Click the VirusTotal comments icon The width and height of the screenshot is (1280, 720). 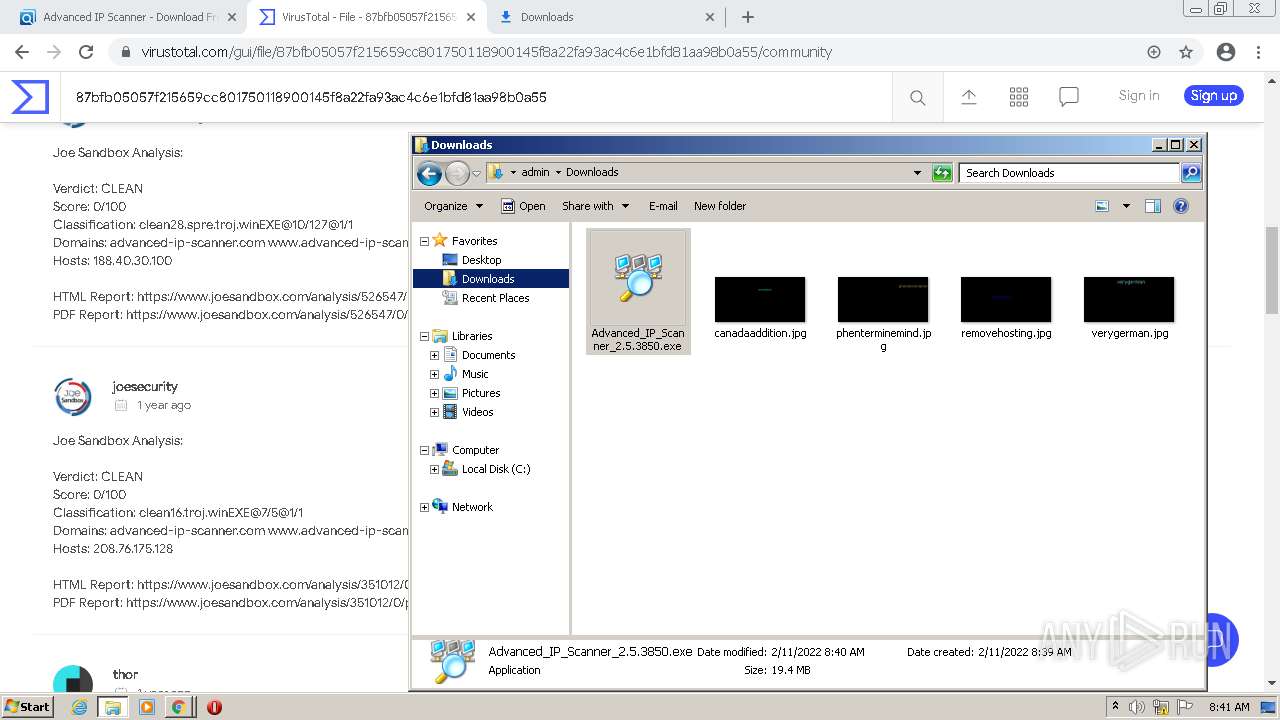click(1069, 97)
